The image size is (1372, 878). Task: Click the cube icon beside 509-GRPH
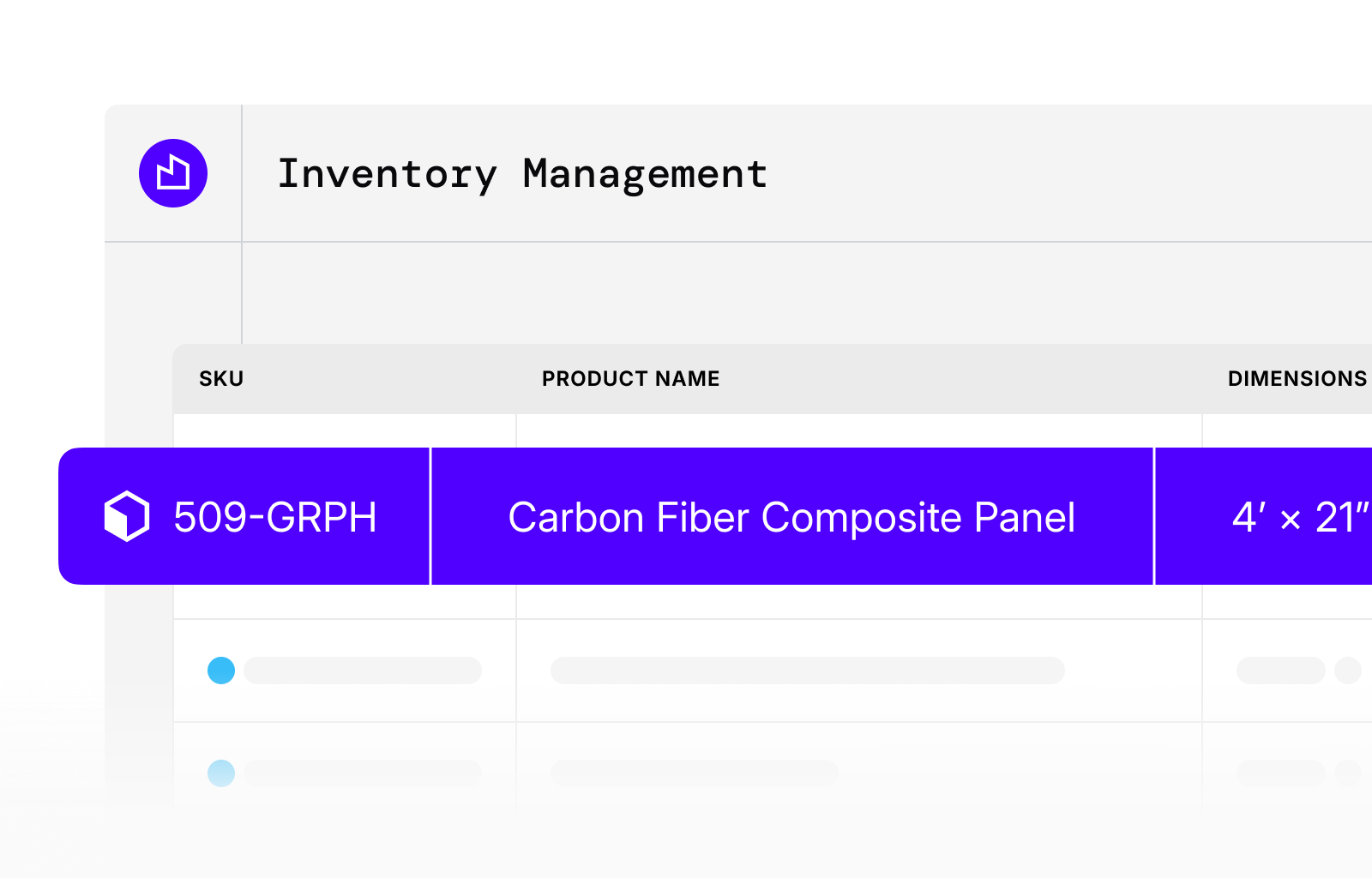click(x=127, y=516)
